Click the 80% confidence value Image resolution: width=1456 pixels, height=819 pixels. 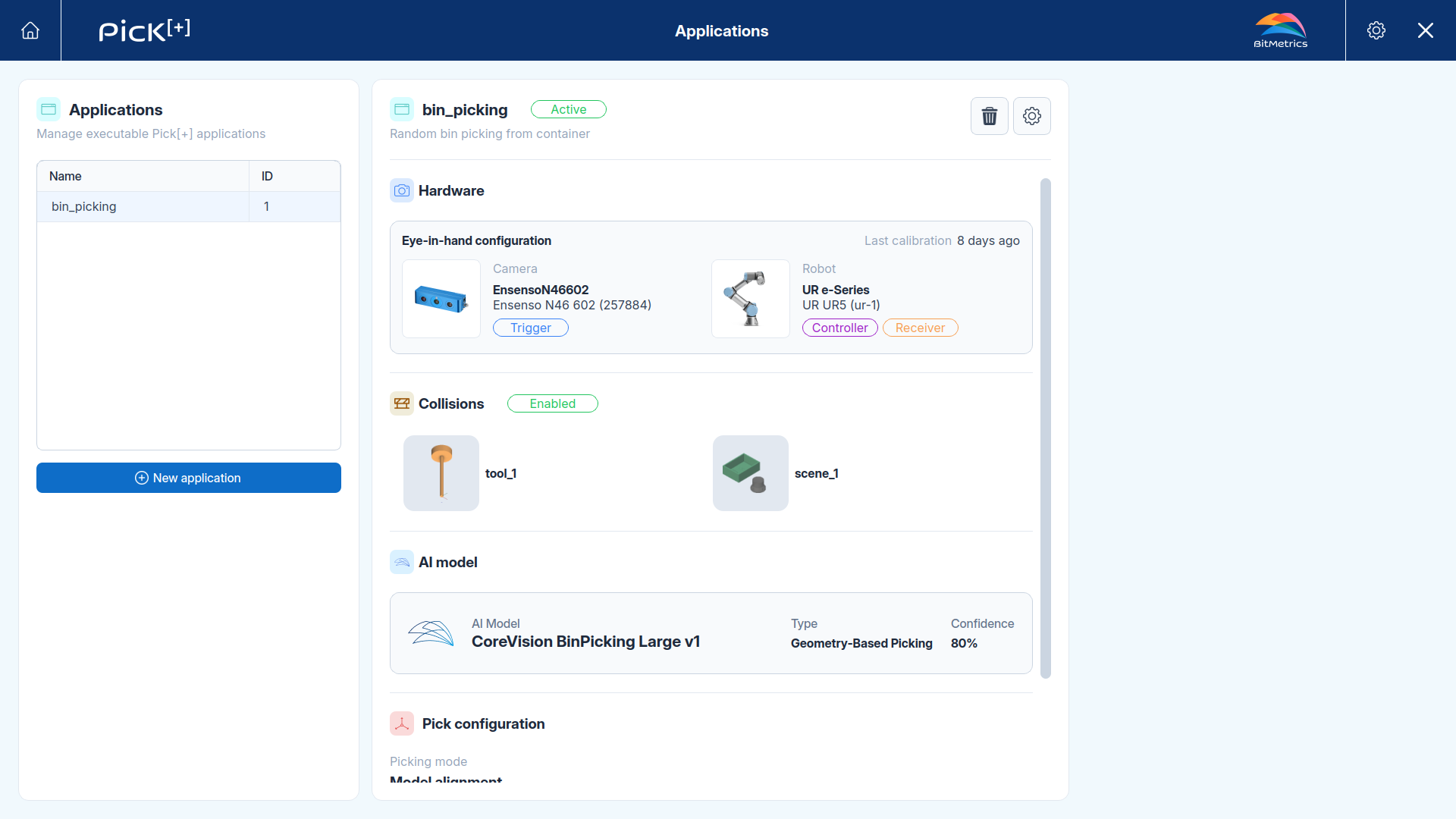point(964,643)
